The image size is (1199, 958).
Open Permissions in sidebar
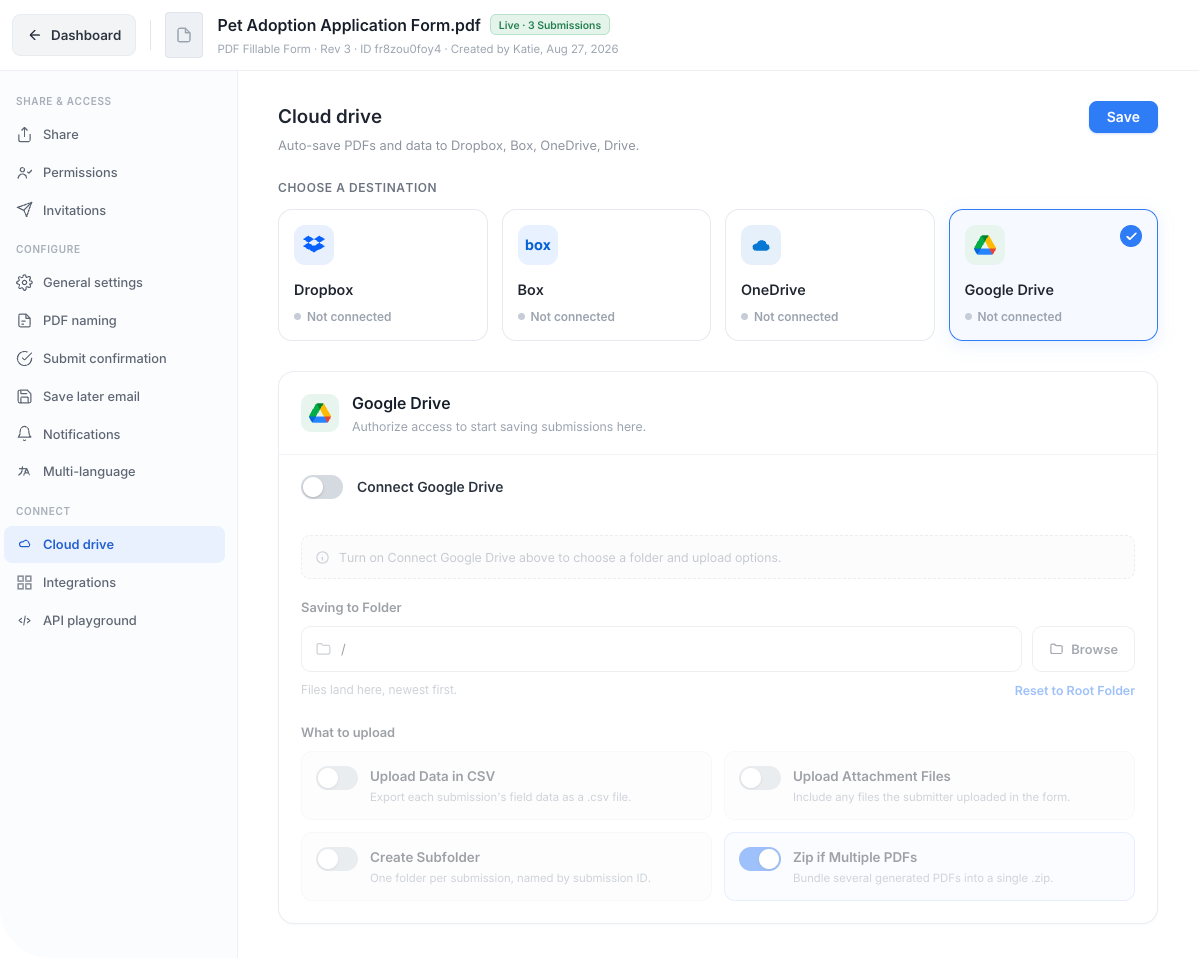115,173
